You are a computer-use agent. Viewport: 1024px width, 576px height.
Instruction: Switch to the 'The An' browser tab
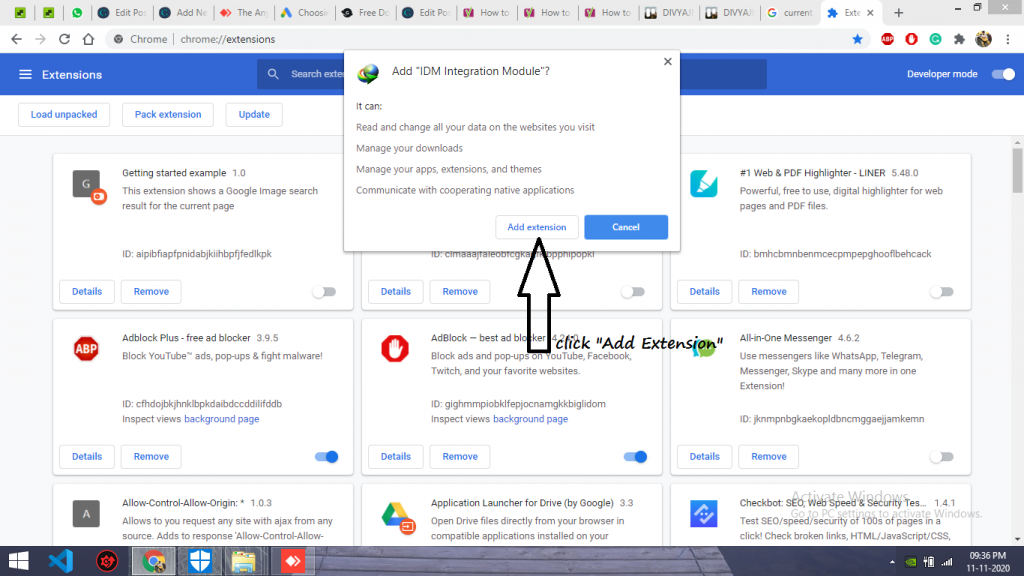pyautogui.click(x=245, y=12)
